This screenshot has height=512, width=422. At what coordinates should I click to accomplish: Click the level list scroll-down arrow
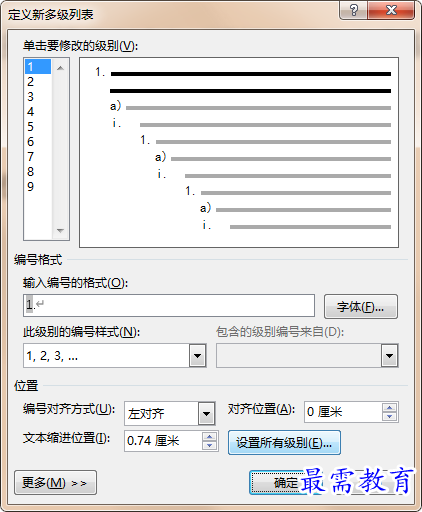click(60, 230)
